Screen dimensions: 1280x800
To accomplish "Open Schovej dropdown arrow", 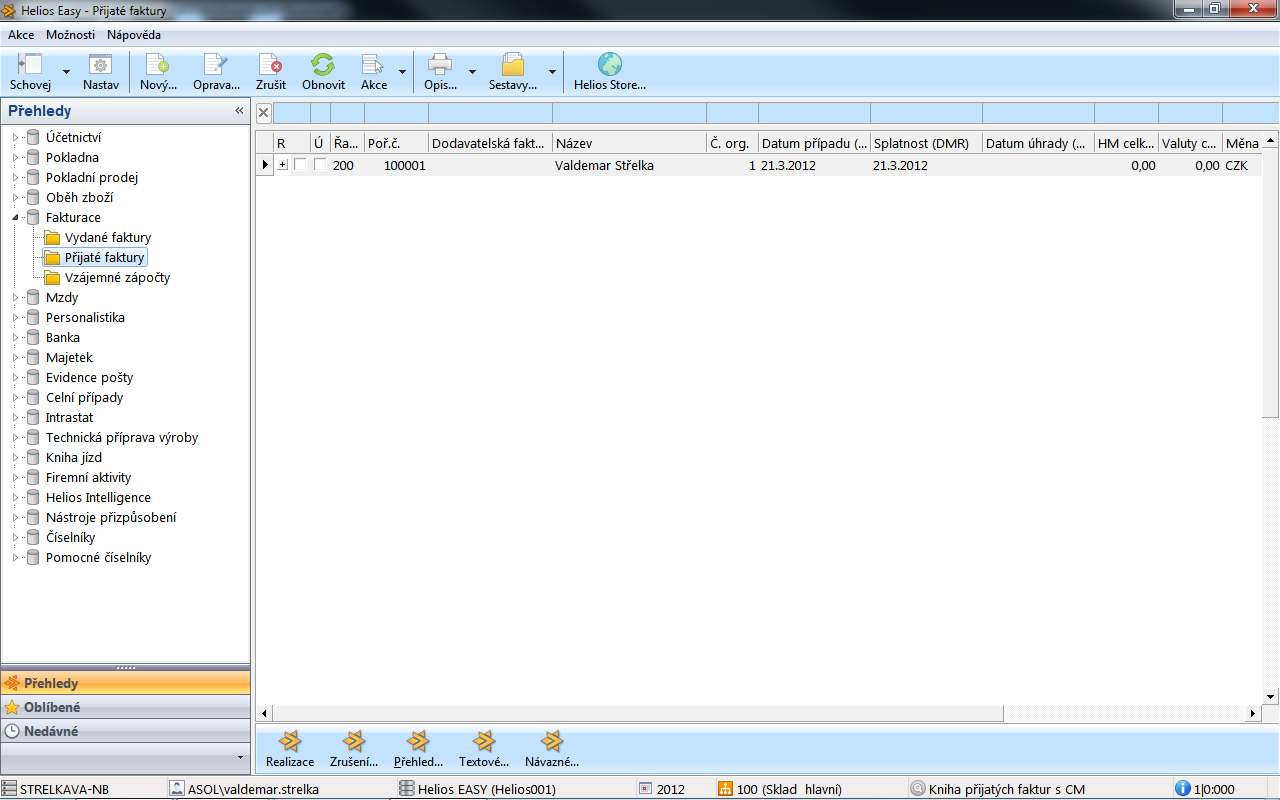I will coord(66,72).
